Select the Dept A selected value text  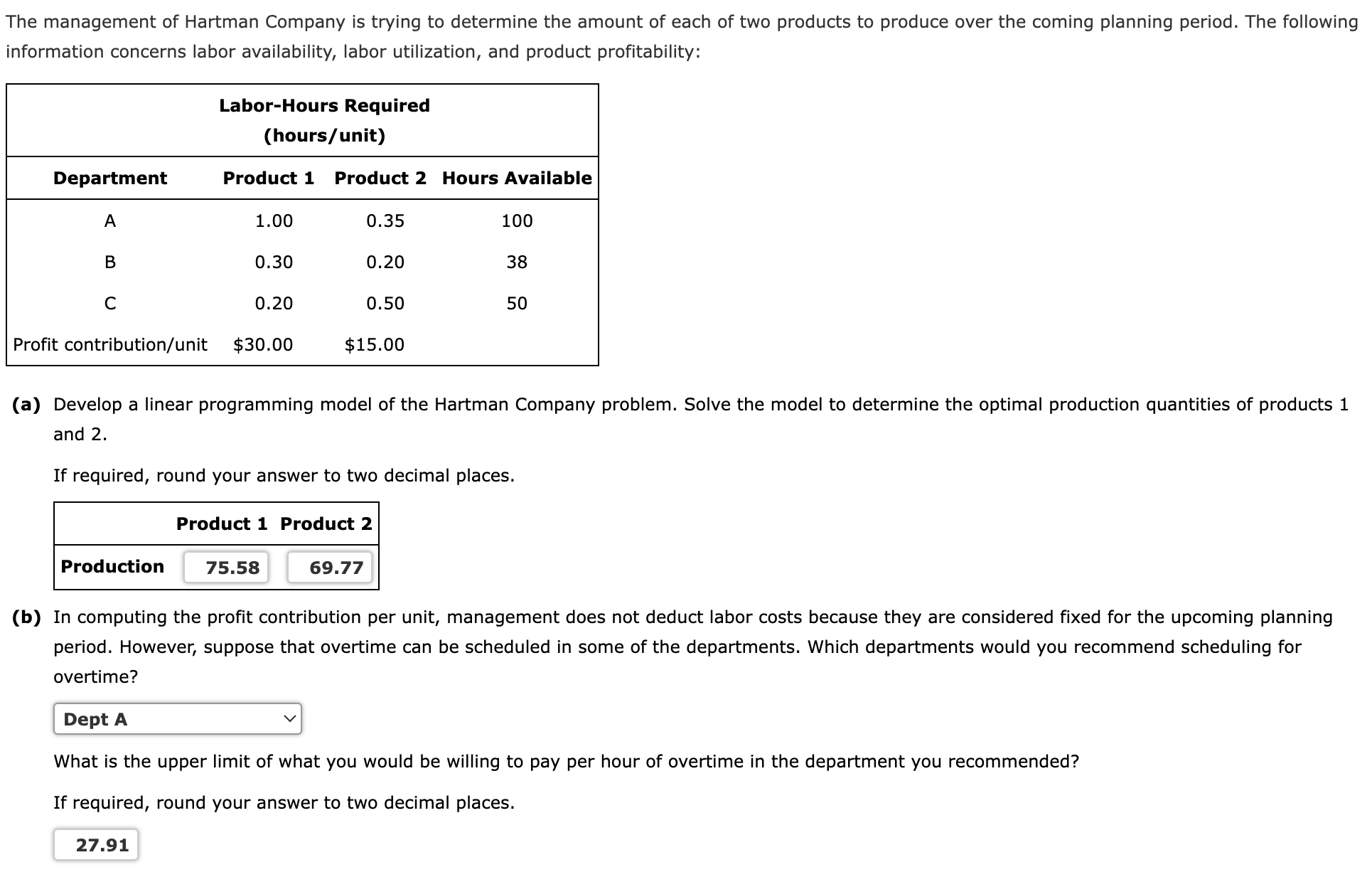[95, 718]
